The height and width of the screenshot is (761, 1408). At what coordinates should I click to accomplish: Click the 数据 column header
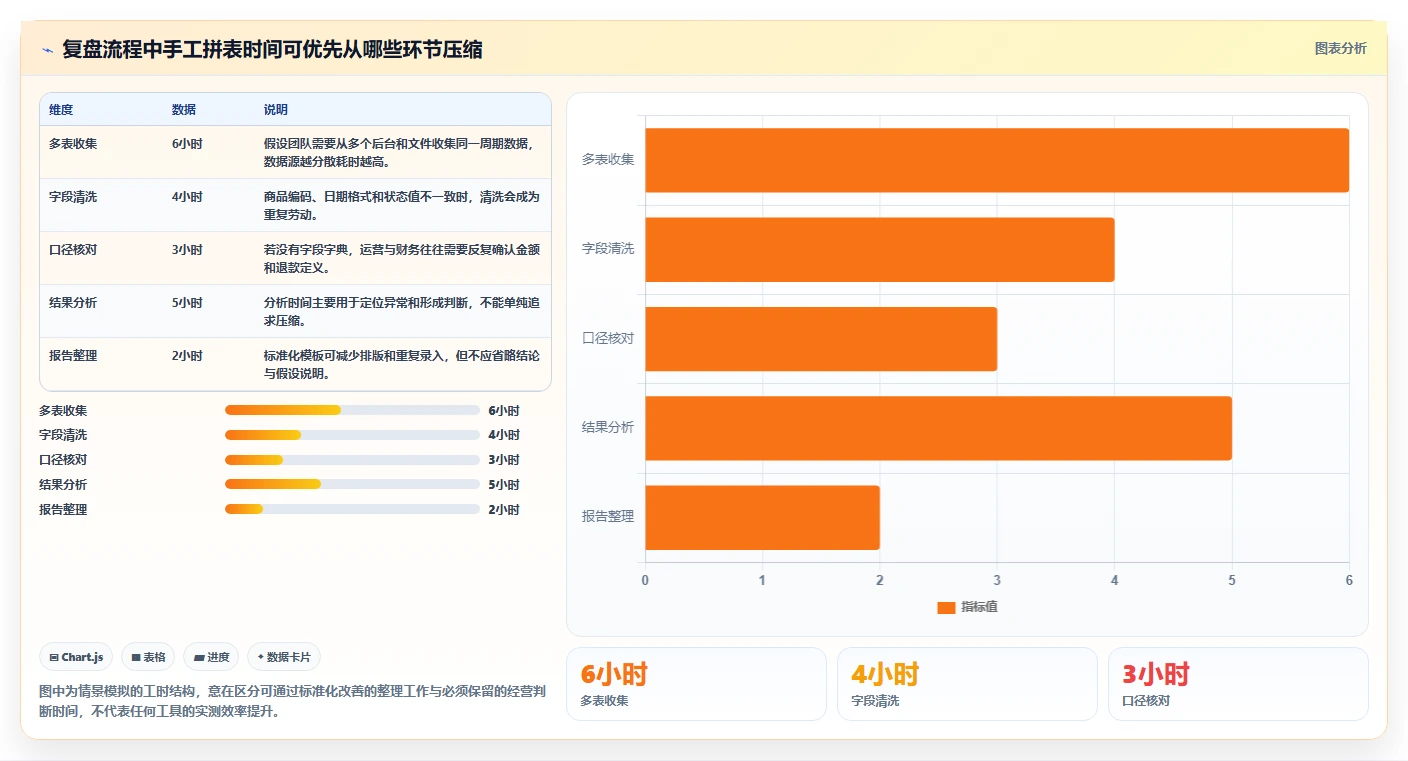[x=184, y=110]
